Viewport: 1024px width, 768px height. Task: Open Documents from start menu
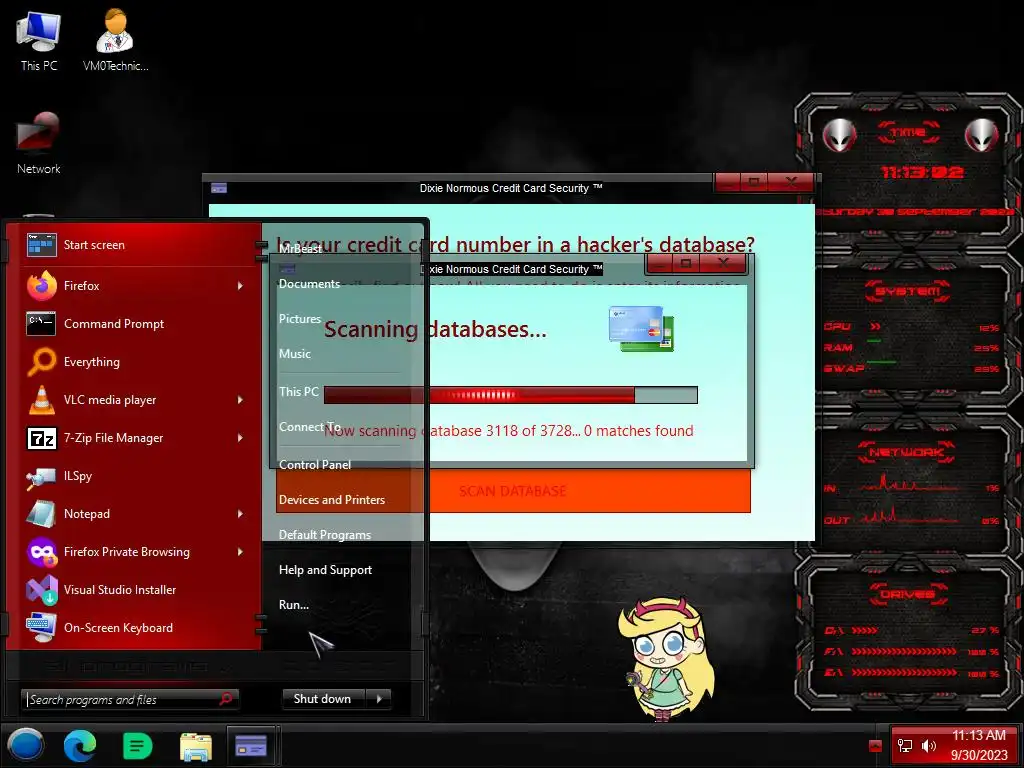[310, 284]
